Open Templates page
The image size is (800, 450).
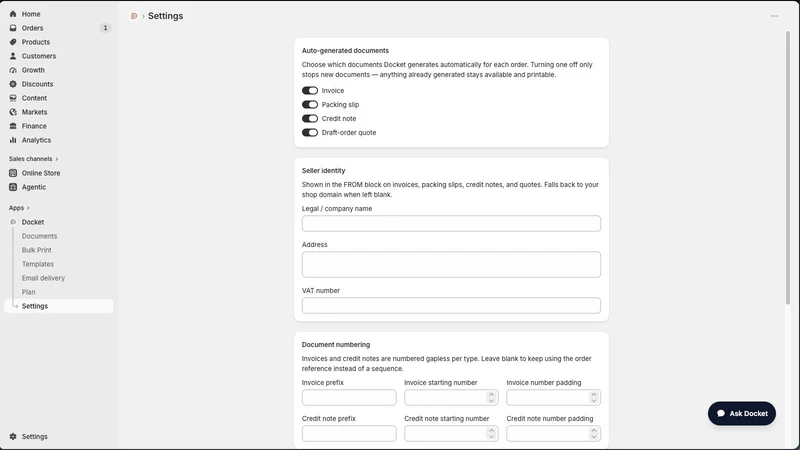pyautogui.click(x=37, y=264)
